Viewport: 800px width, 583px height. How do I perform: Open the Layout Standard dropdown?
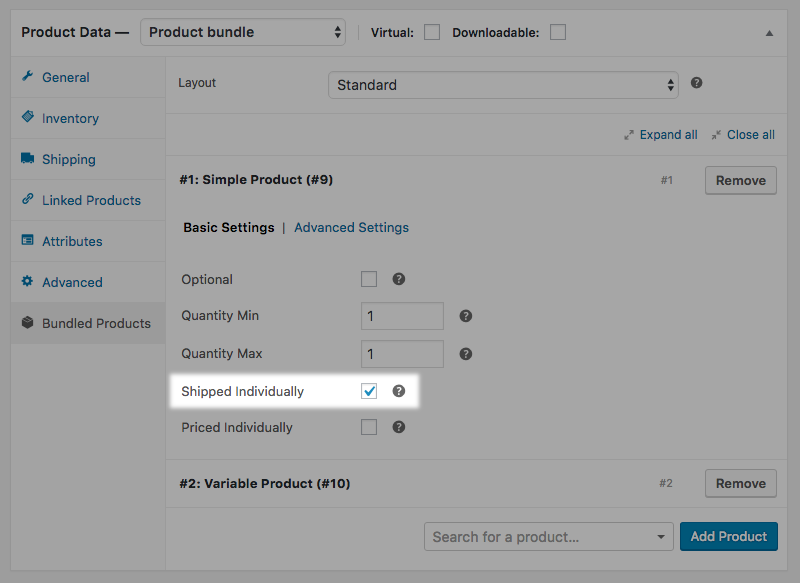503,85
